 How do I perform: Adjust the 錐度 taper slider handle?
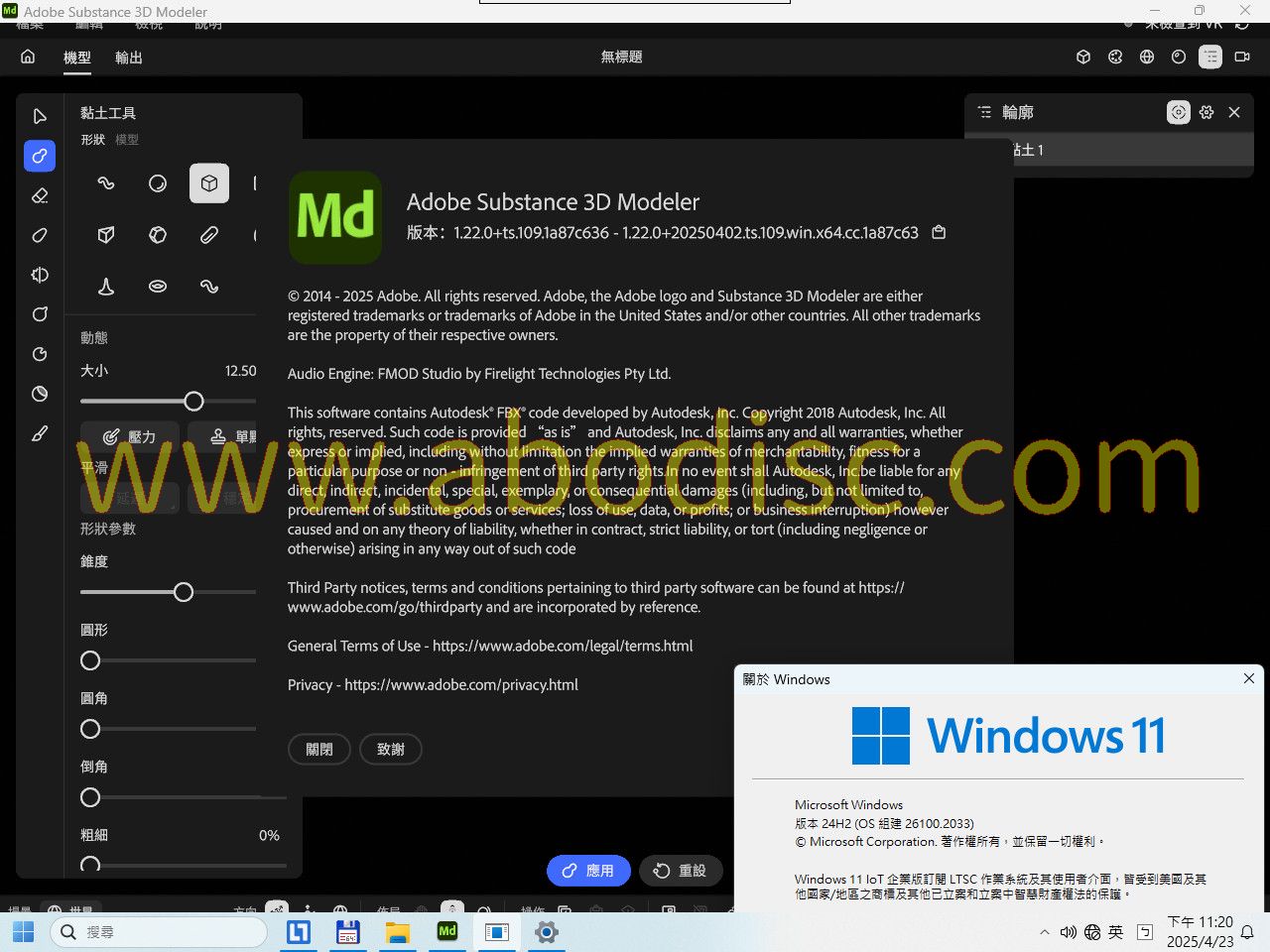(184, 592)
